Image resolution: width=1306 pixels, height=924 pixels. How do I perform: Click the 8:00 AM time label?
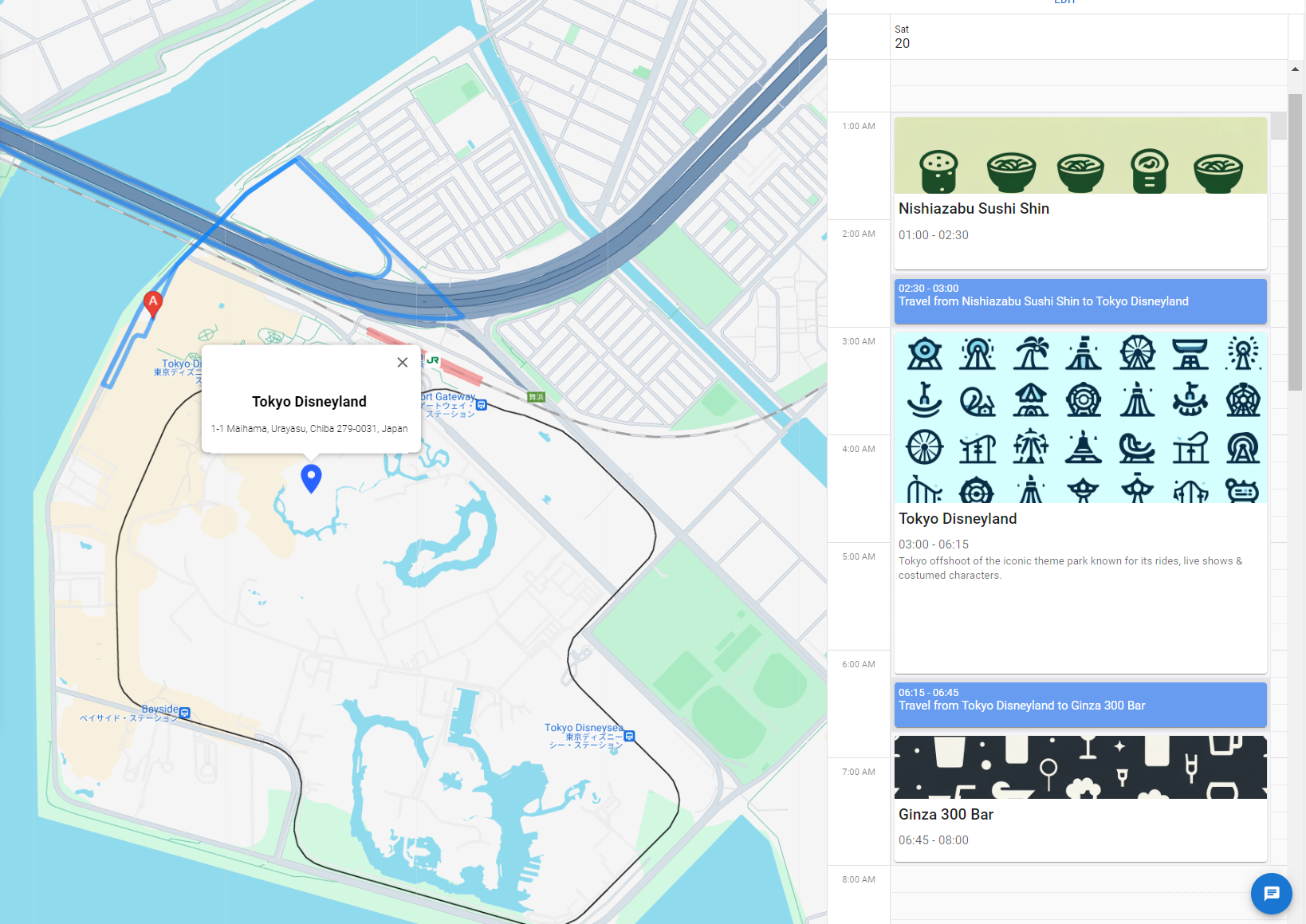pos(859,879)
